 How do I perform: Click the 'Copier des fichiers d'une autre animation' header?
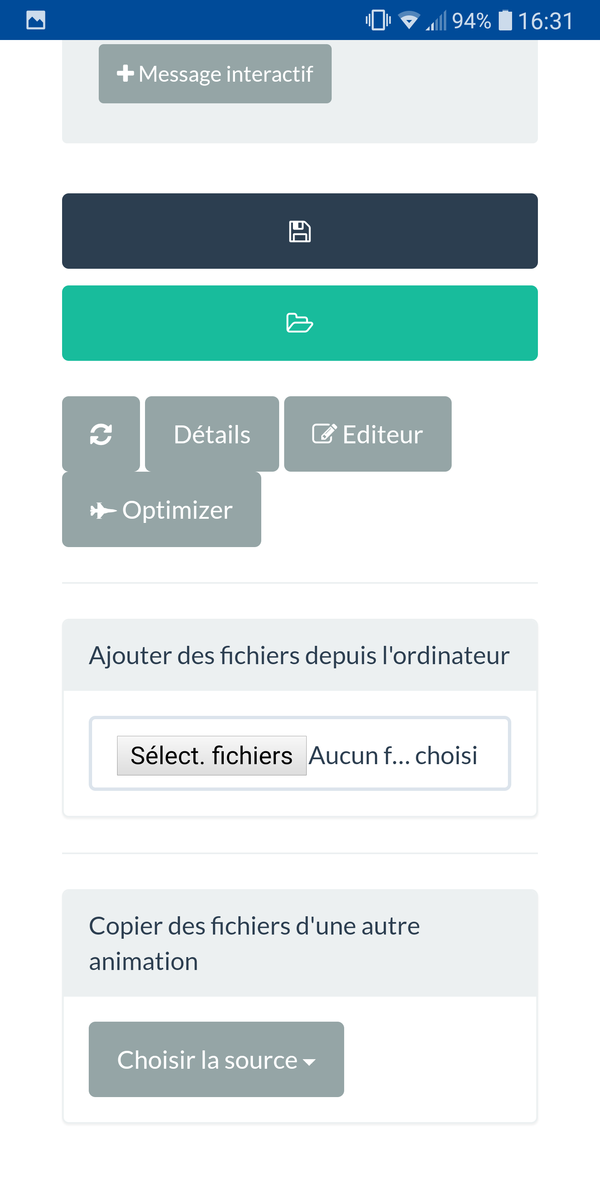(x=255, y=943)
